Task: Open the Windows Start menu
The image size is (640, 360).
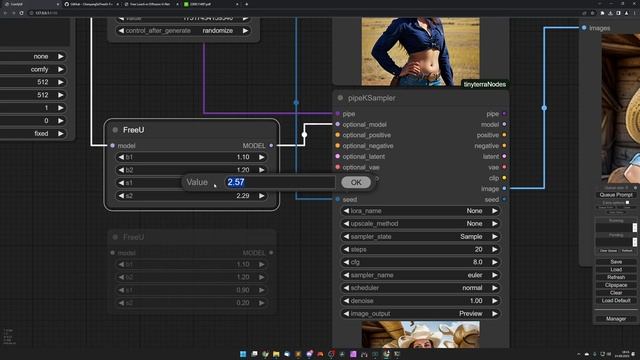Action: (243, 354)
